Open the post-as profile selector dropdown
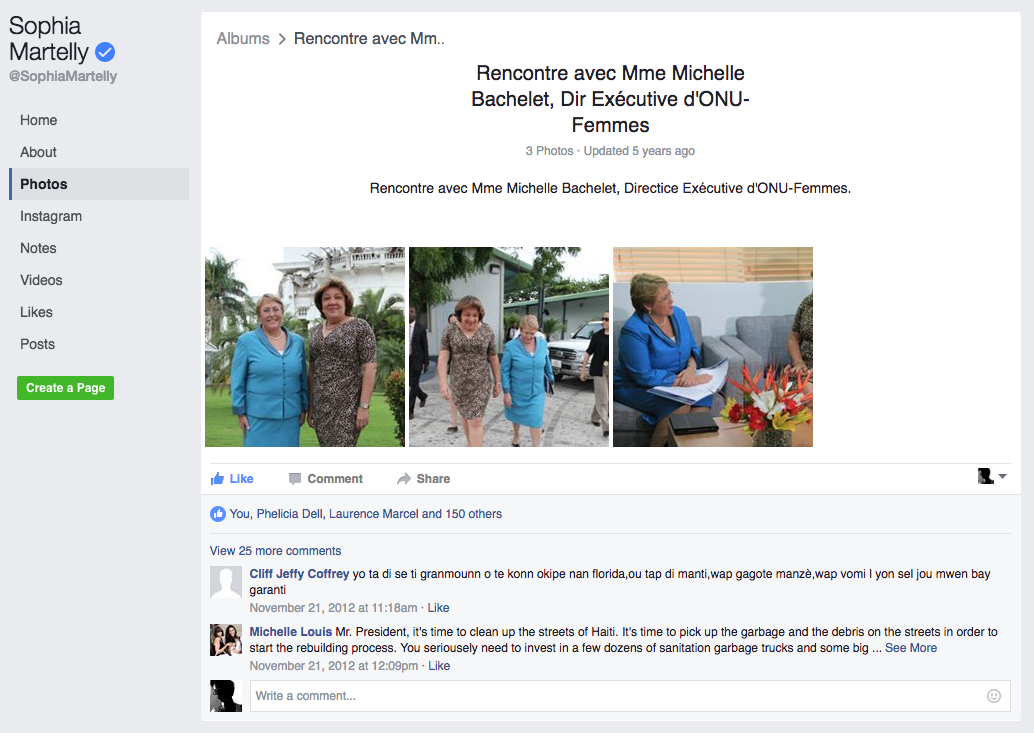This screenshot has width=1034, height=733. [x=992, y=477]
